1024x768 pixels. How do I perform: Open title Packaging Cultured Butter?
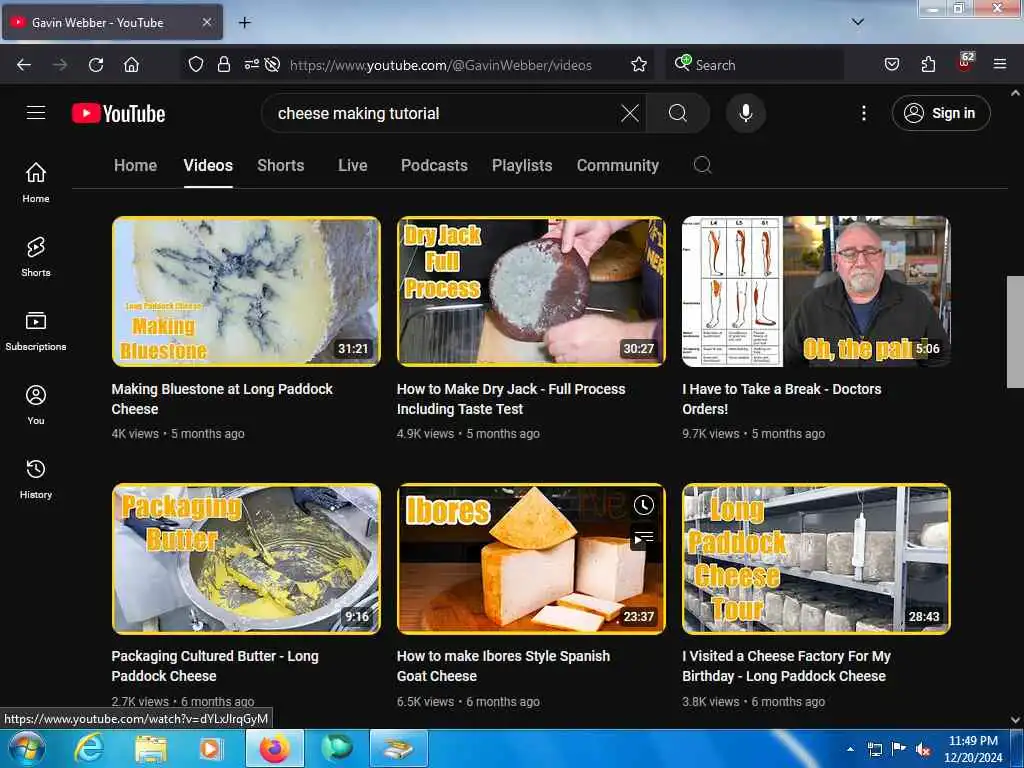click(x=215, y=666)
